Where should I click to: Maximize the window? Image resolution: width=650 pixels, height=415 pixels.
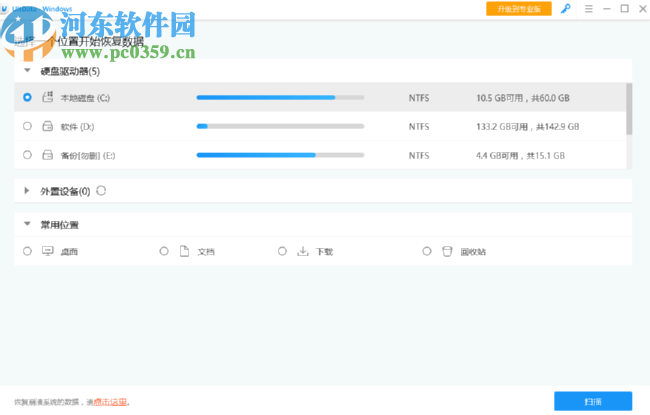pos(625,8)
